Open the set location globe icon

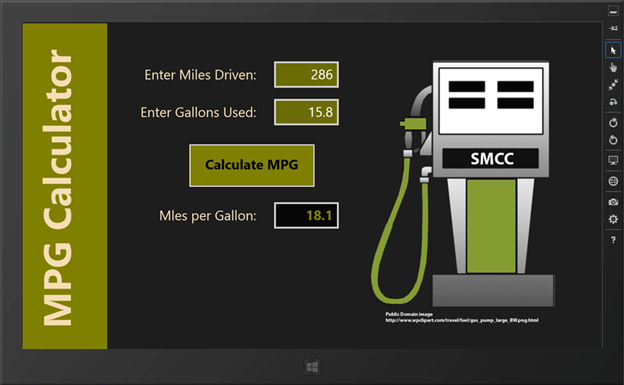click(613, 181)
